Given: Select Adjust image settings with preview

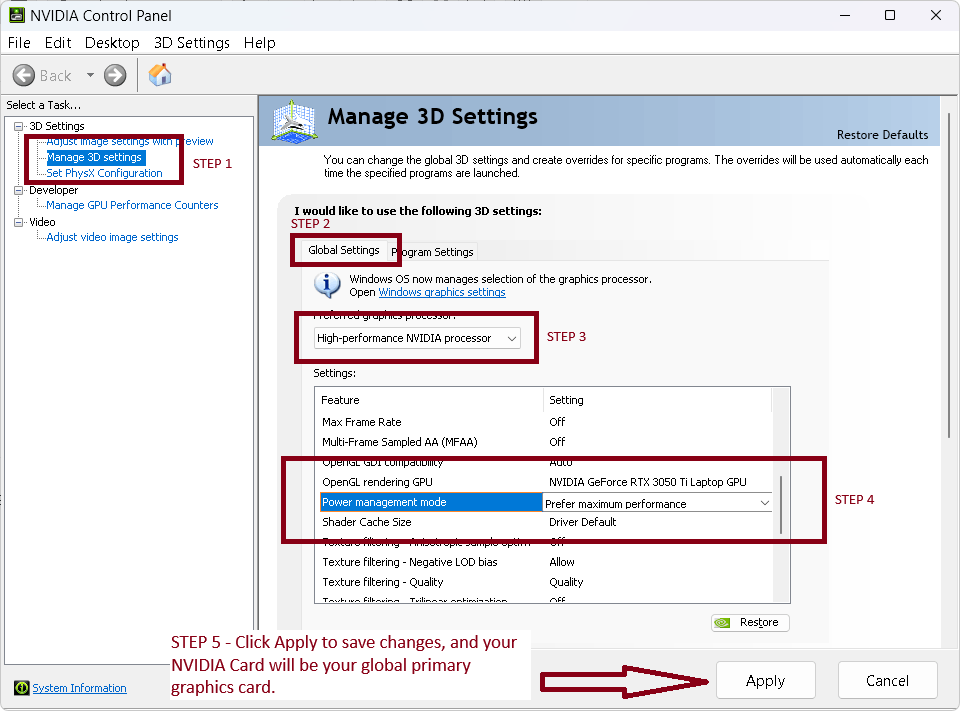Looking at the screenshot, I should [x=130, y=141].
